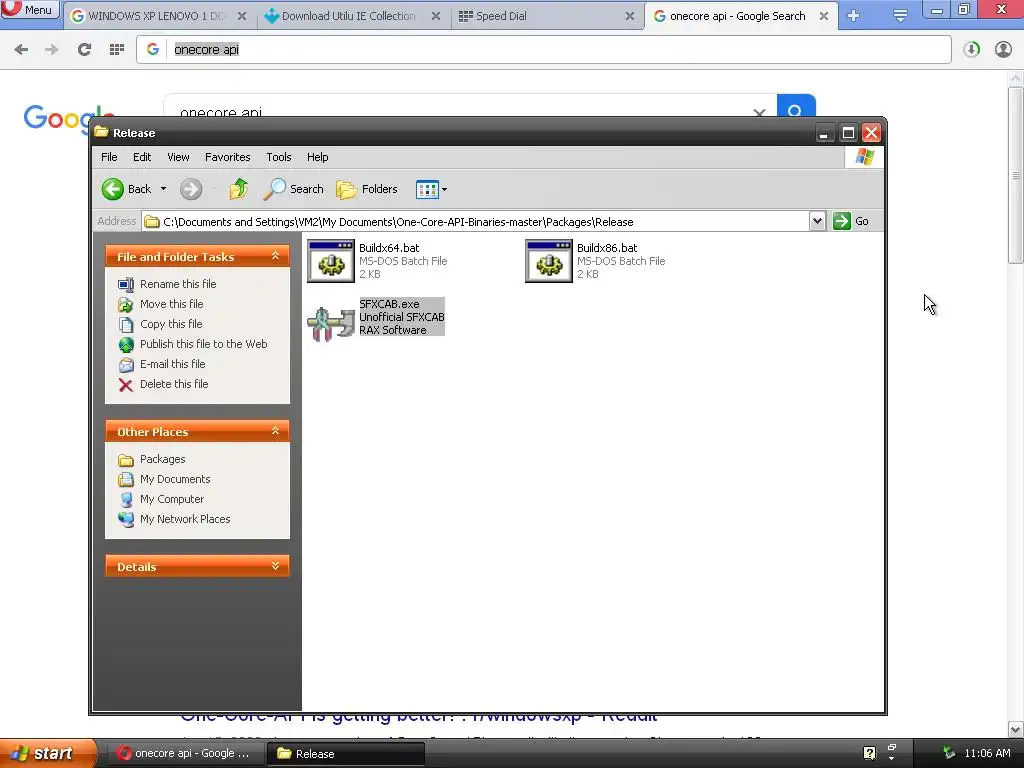The width and height of the screenshot is (1024, 768).
Task: Click the network tray icon near clock
Action: click(949, 753)
